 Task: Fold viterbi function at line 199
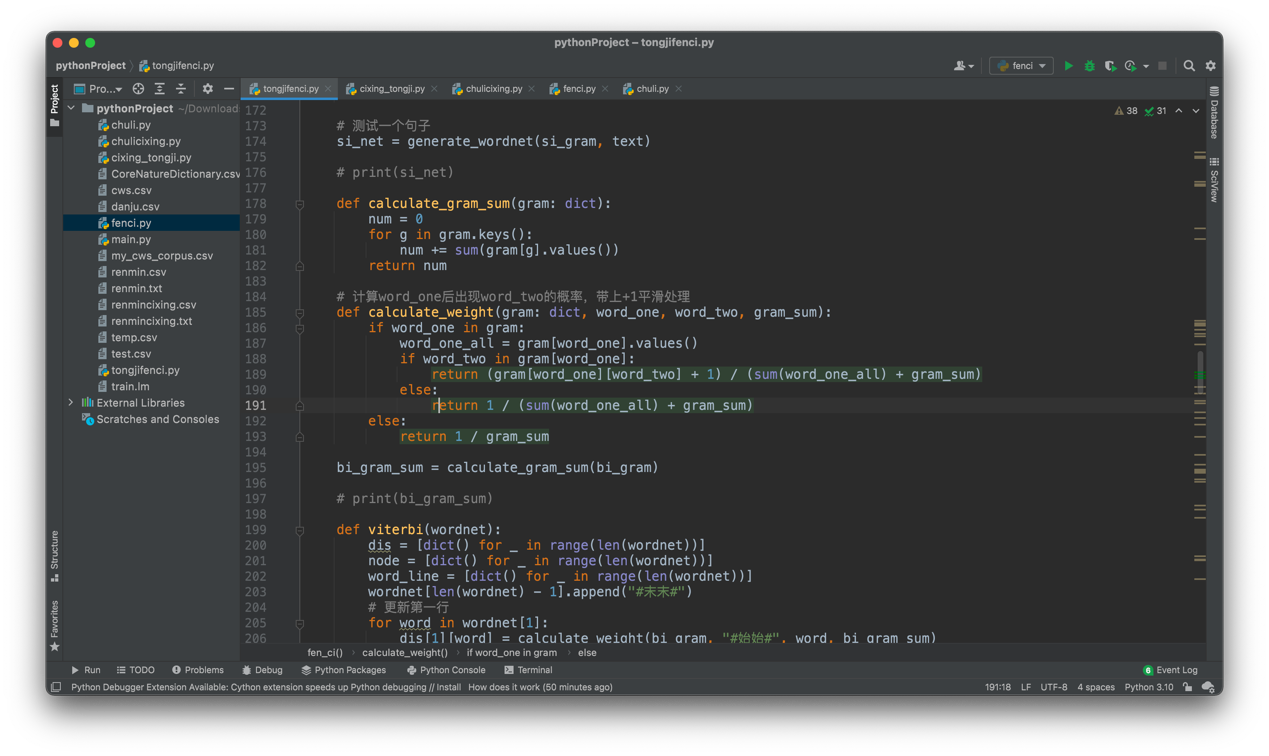[299, 530]
